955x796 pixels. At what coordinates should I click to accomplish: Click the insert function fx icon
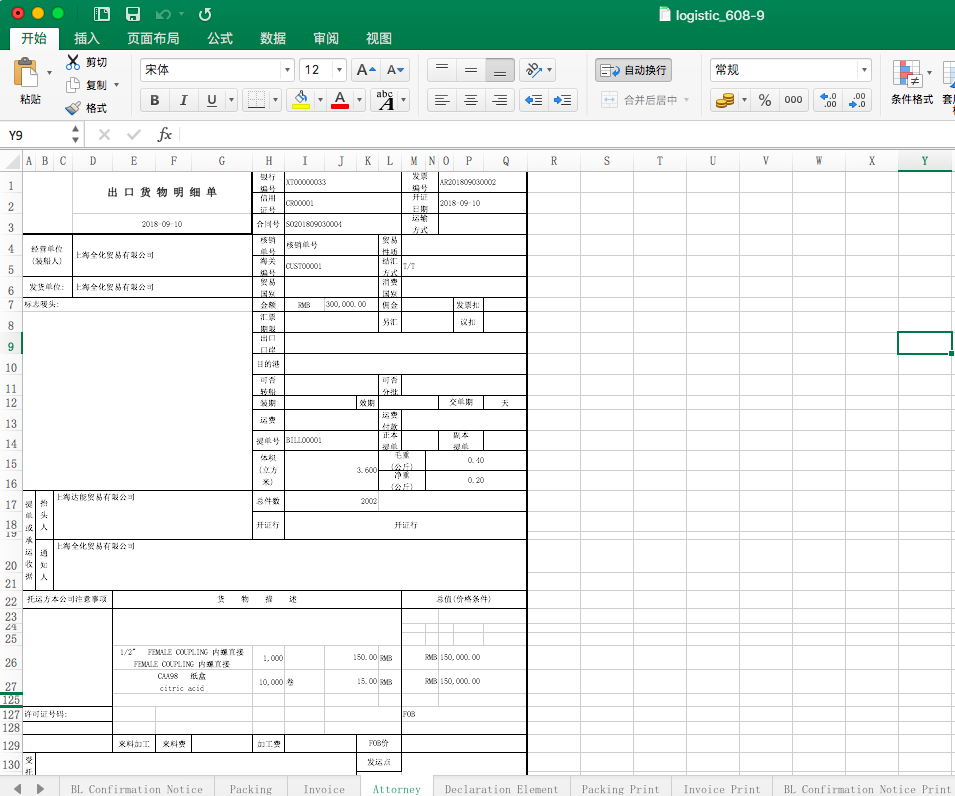coord(165,135)
